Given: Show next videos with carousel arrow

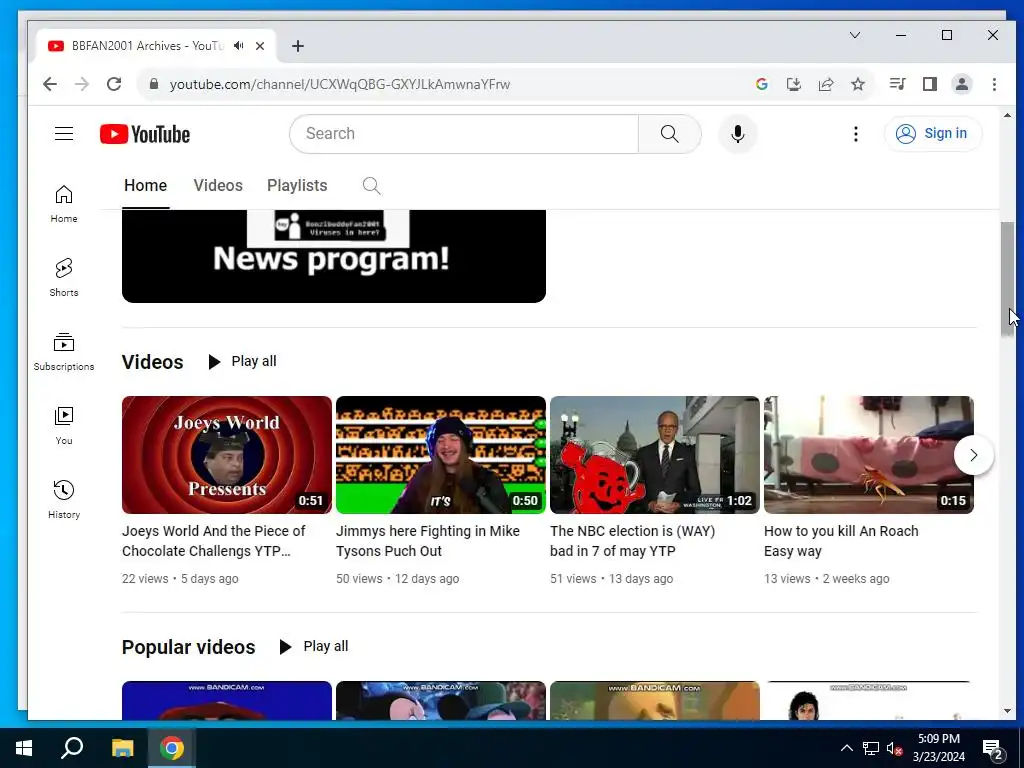Looking at the screenshot, I should pyautogui.click(x=974, y=455).
